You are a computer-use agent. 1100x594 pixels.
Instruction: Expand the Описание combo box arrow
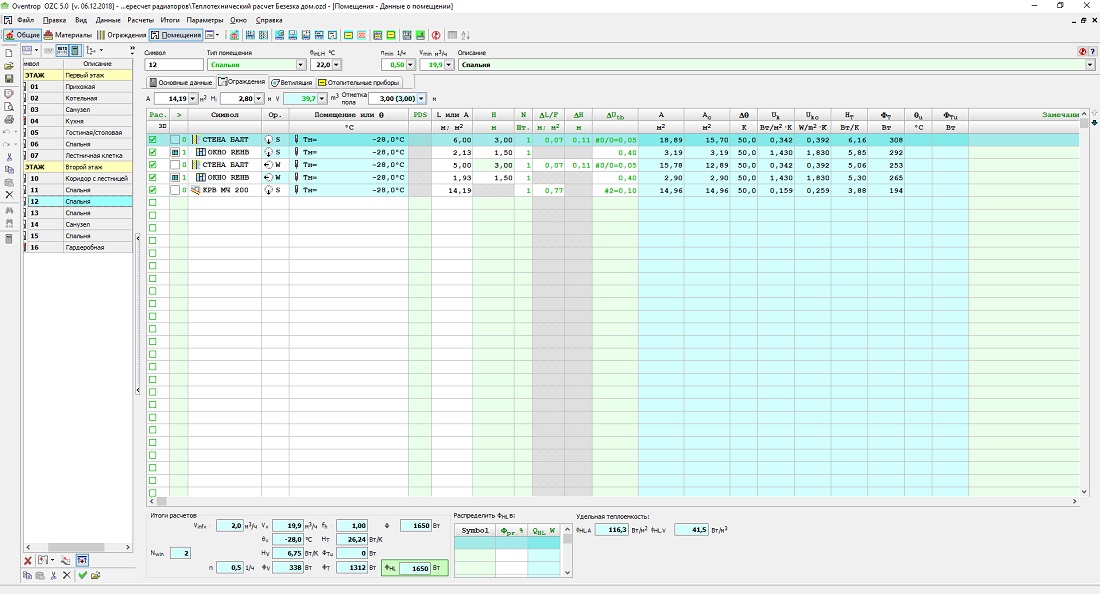(1089, 65)
